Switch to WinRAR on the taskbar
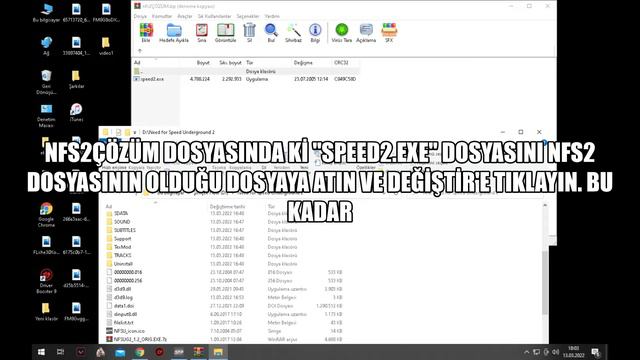This screenshot has height=360, width=640. [x=199, y=352]
